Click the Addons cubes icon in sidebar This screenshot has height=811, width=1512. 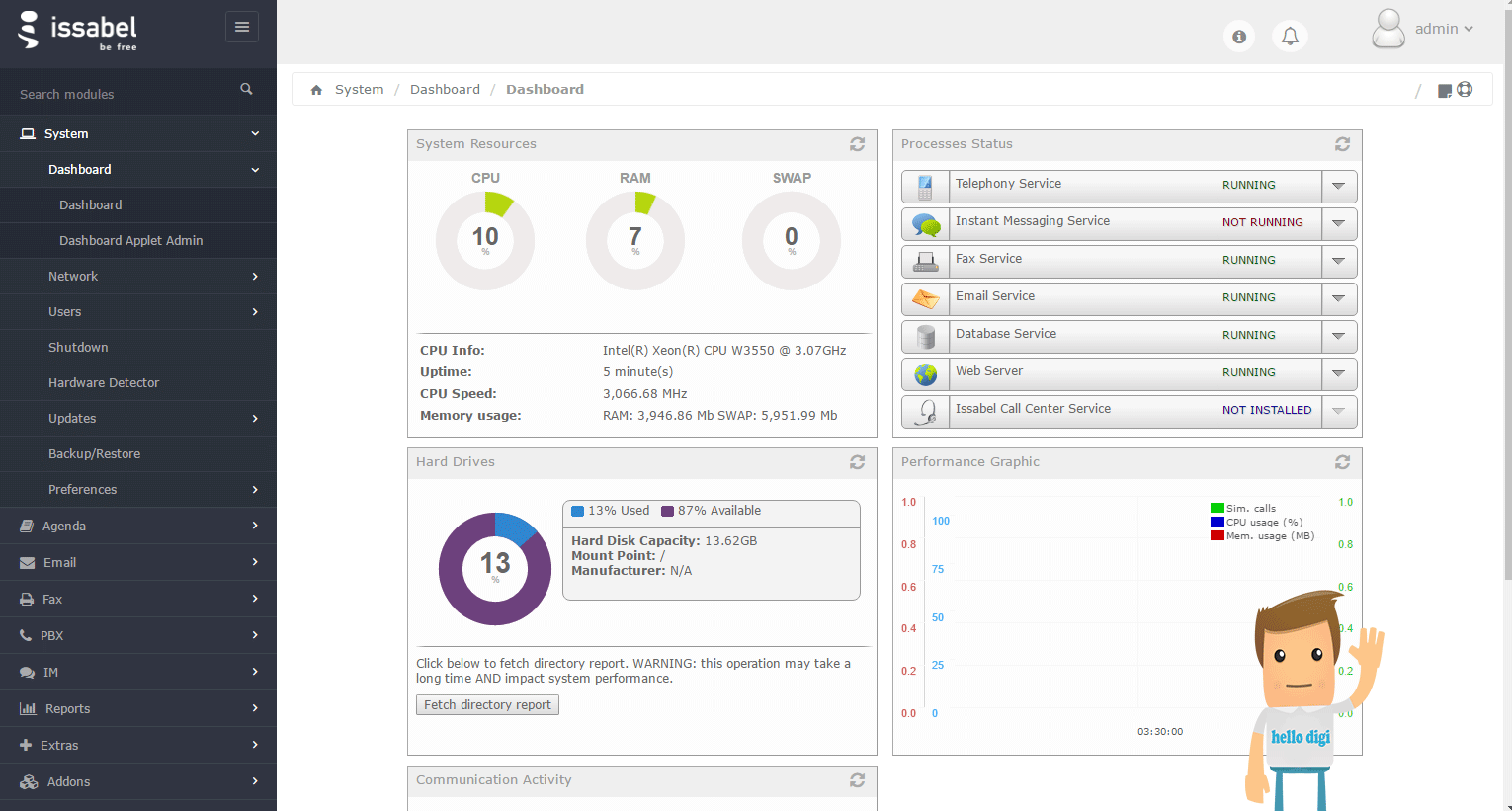[29, 782]
